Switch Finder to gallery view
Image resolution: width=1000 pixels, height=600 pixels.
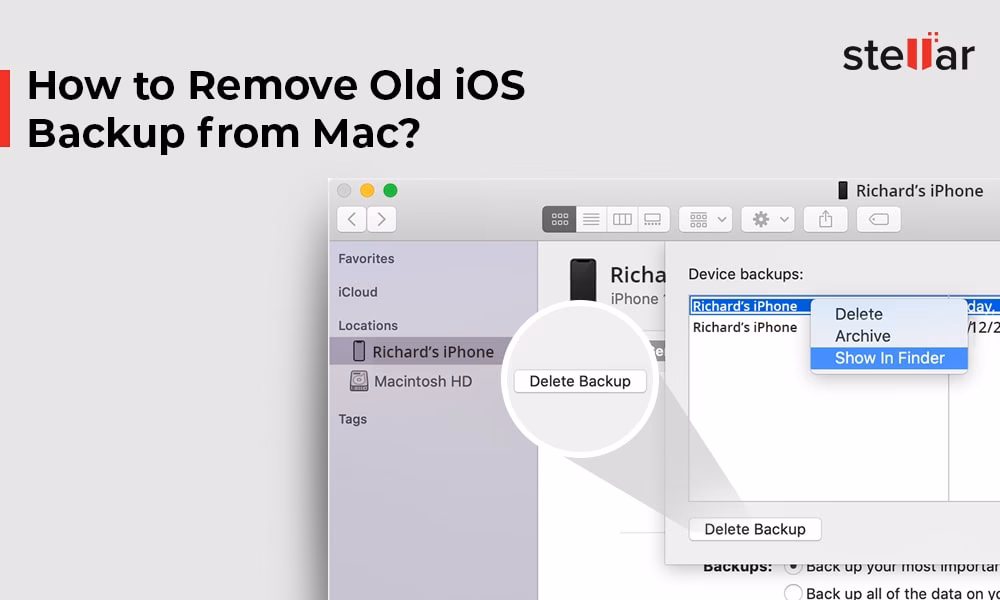652,219
